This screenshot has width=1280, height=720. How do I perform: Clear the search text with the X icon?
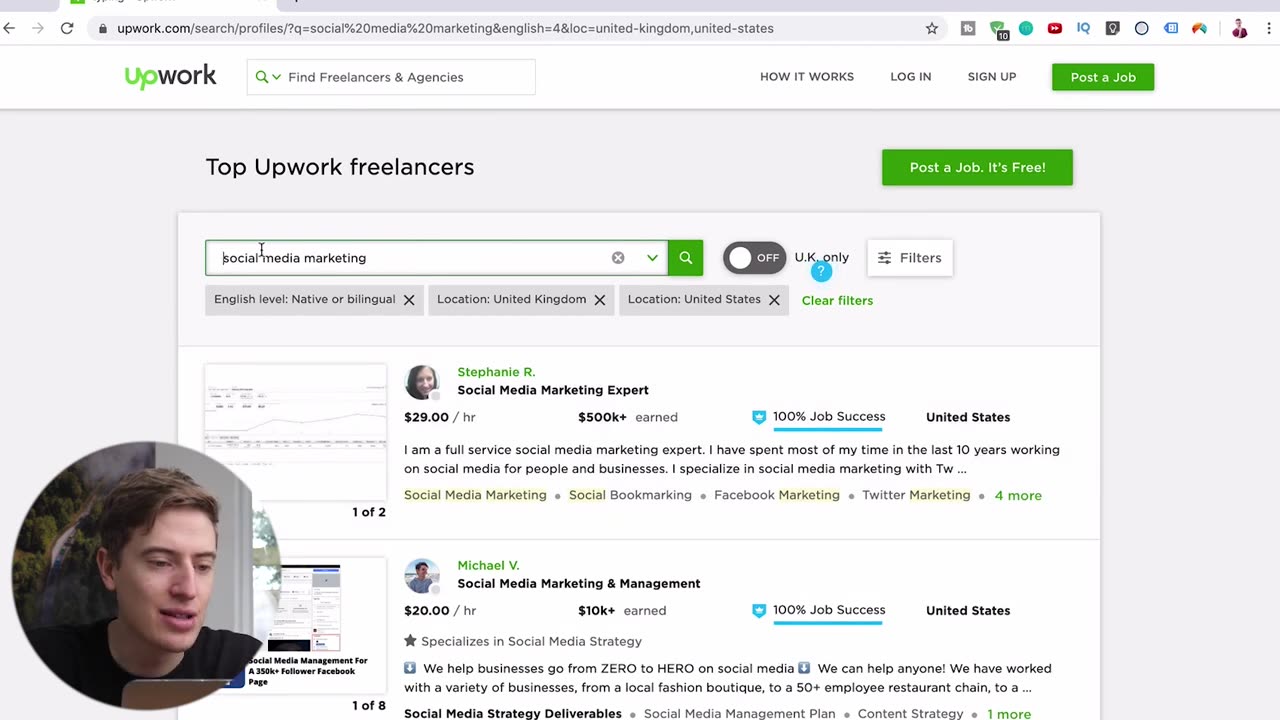[618, 258]
